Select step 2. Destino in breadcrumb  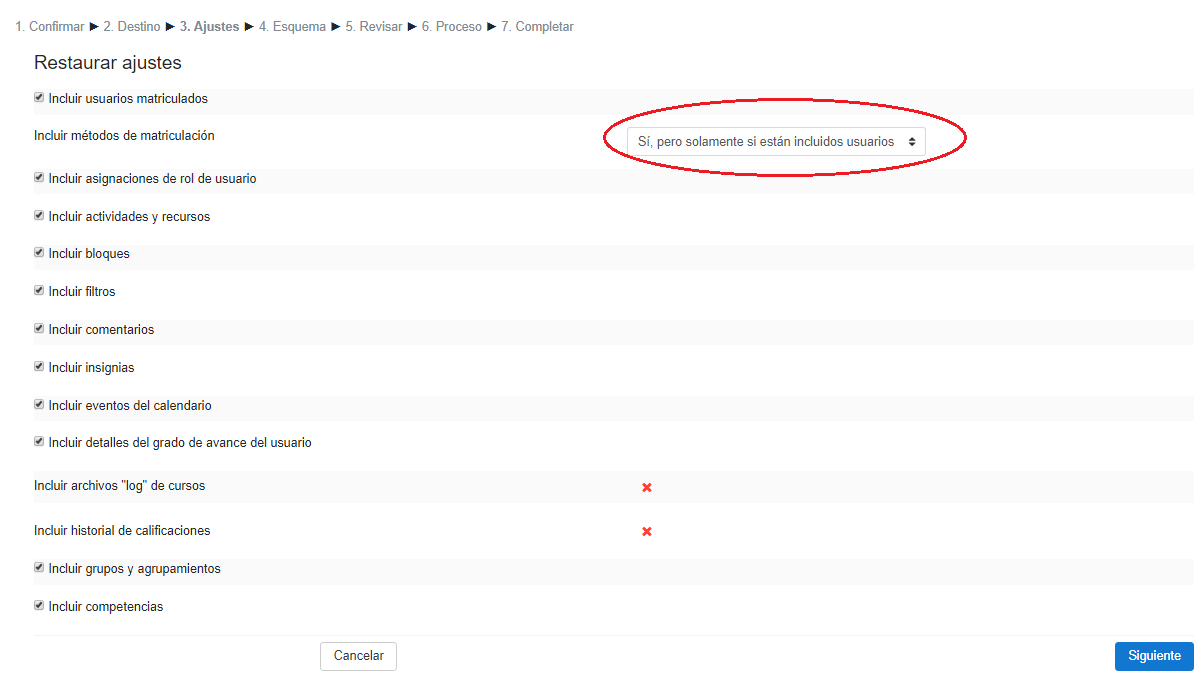(x=132, y=27)
